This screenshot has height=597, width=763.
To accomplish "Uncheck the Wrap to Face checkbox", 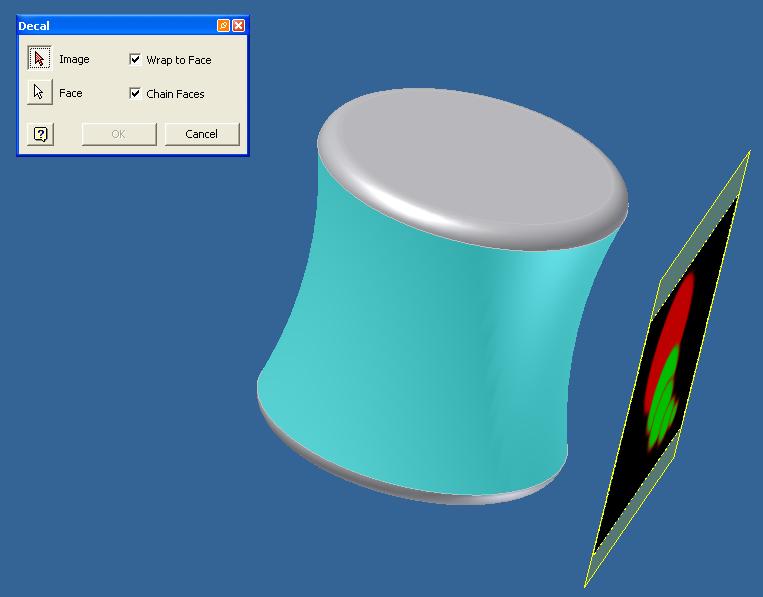I will tap(135, 59).
